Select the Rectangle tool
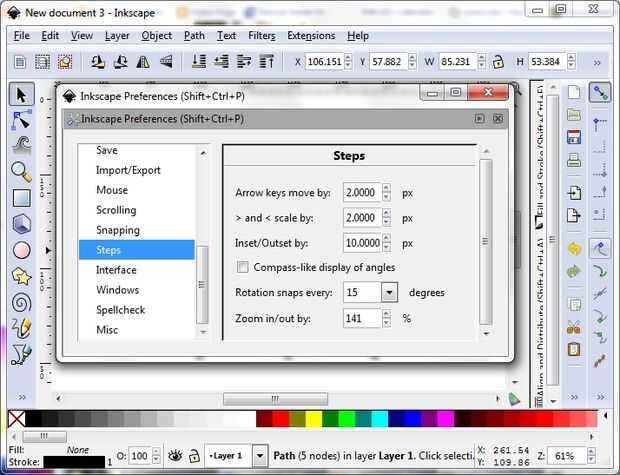The height and width of the screenshot is (475, 620). (x=21, y=198)
